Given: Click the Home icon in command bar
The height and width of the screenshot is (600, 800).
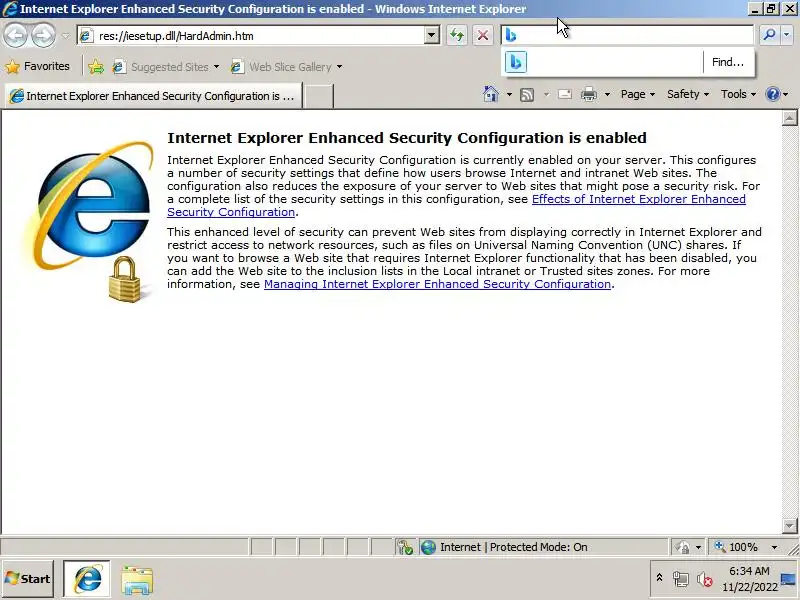Looking at the screenshot, I should (490, 94).
